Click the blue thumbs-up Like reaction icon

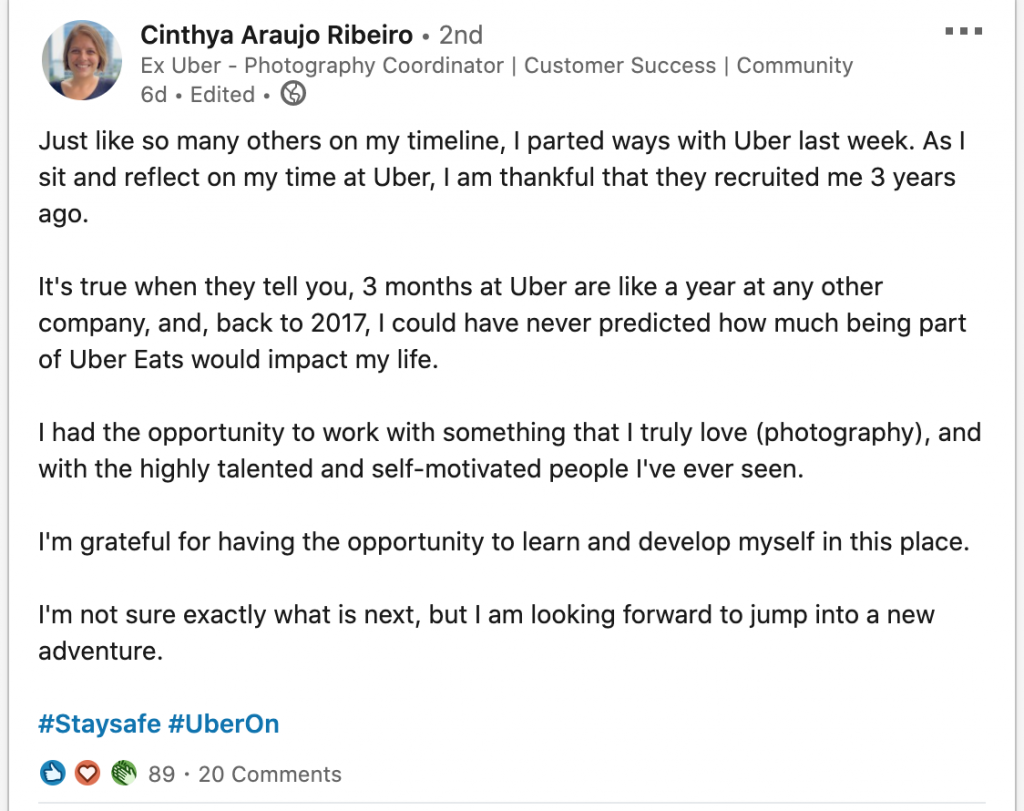point(52,773)
